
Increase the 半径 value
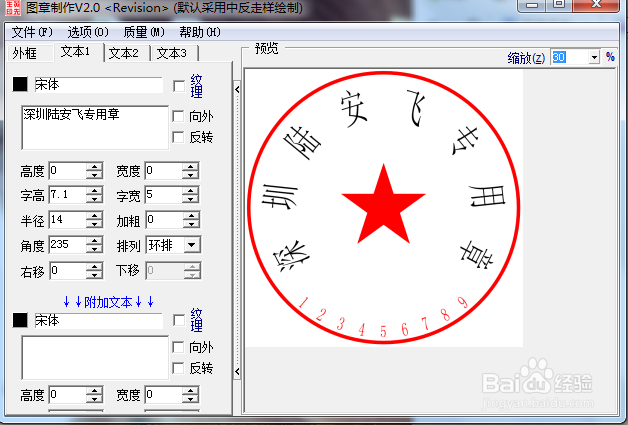point(94,216)
